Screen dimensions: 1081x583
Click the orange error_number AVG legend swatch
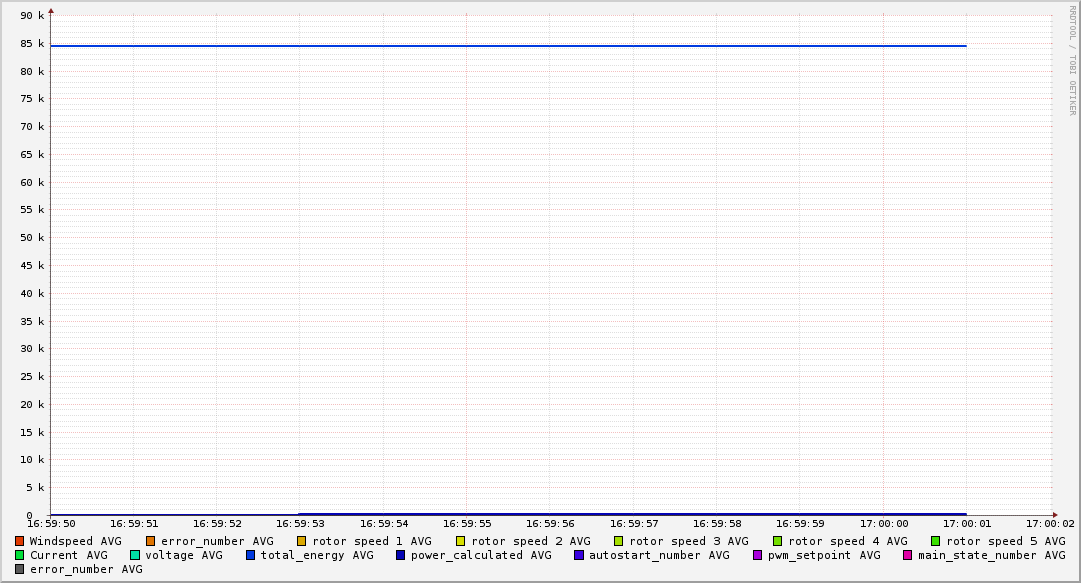(x=151, y=541)
